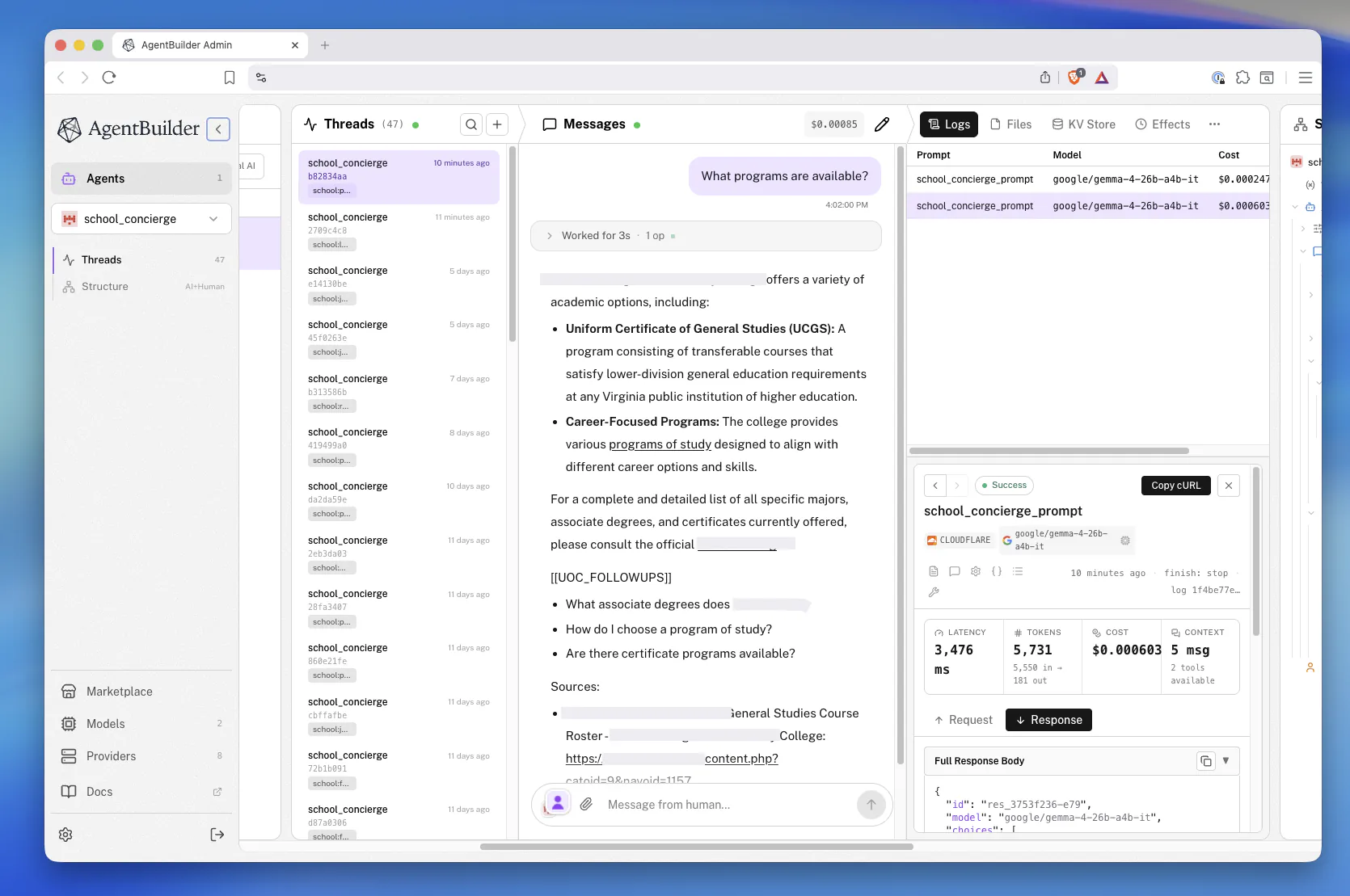Open the browser share icon
This screenshot has width=1350, height=896.
coord(1045,78)
